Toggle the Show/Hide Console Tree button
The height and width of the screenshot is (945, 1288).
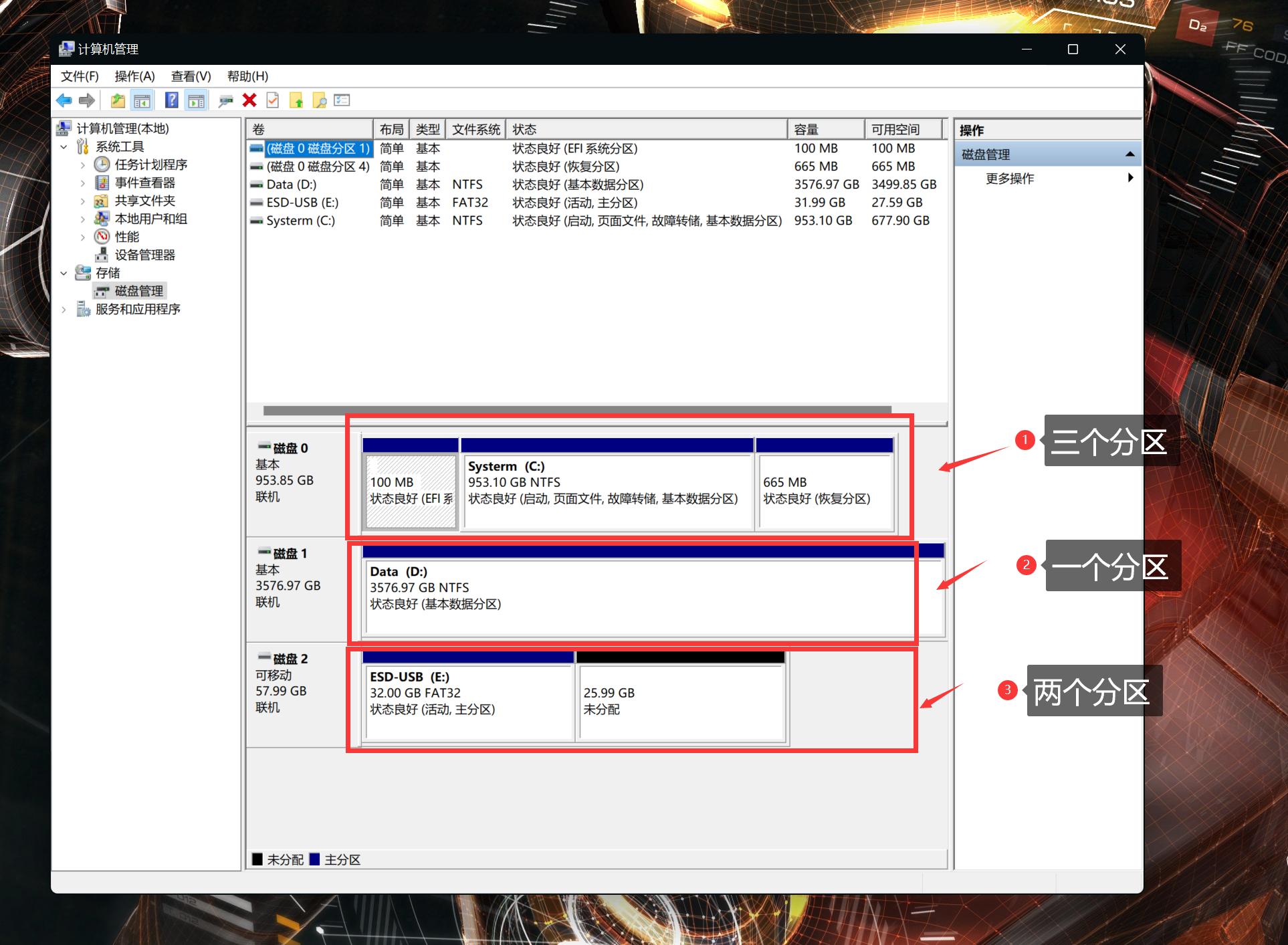[142, 100]
